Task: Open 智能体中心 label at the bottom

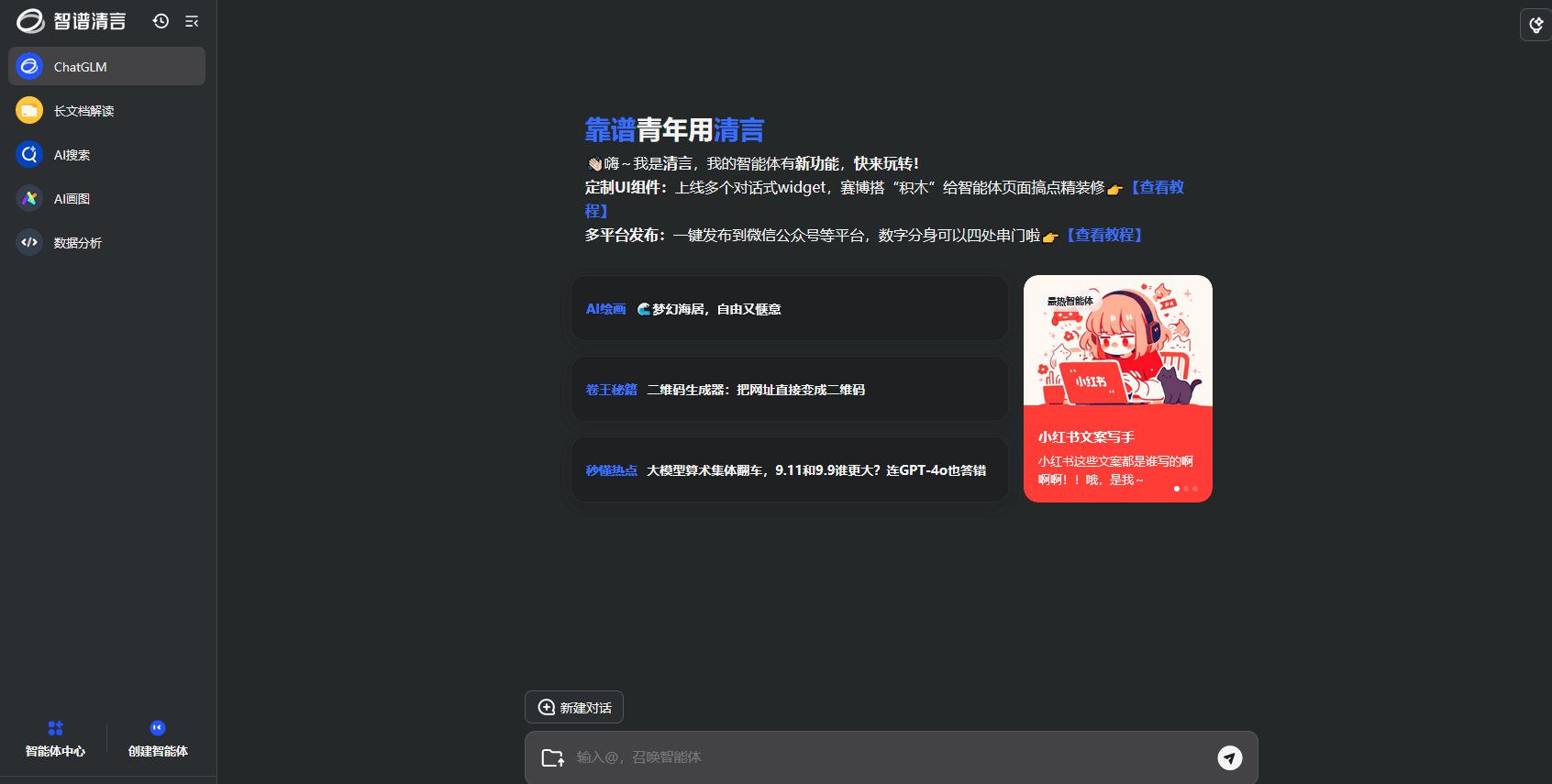Action: tap(55, 751)
